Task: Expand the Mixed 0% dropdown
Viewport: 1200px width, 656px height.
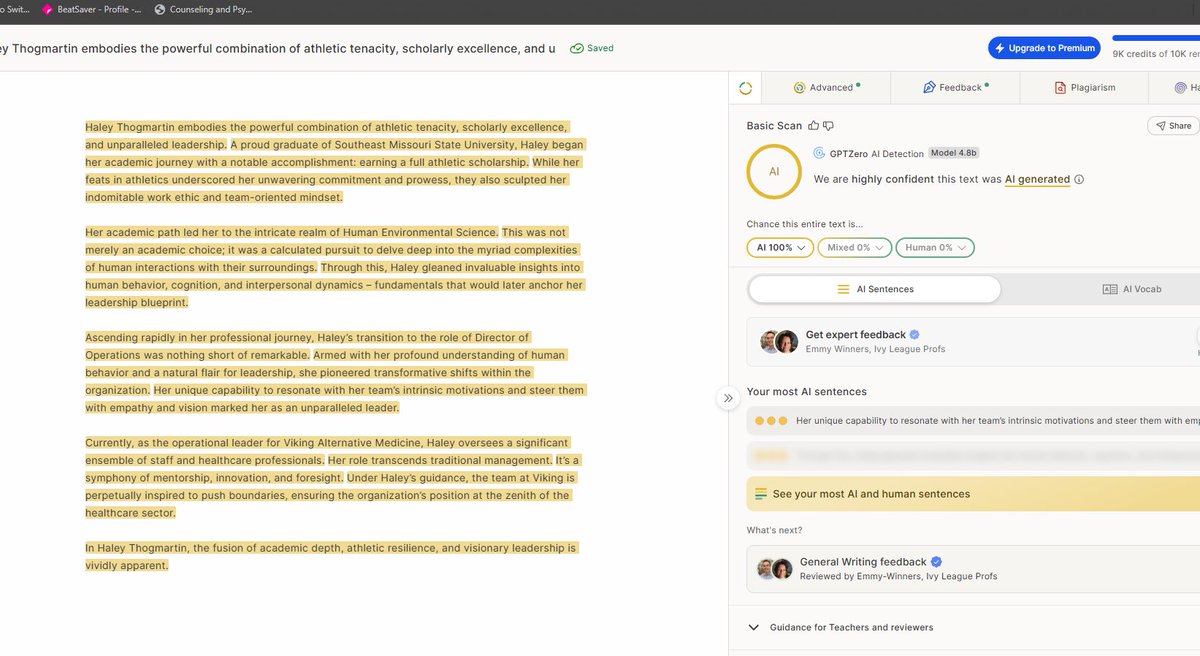Action: 853,247
